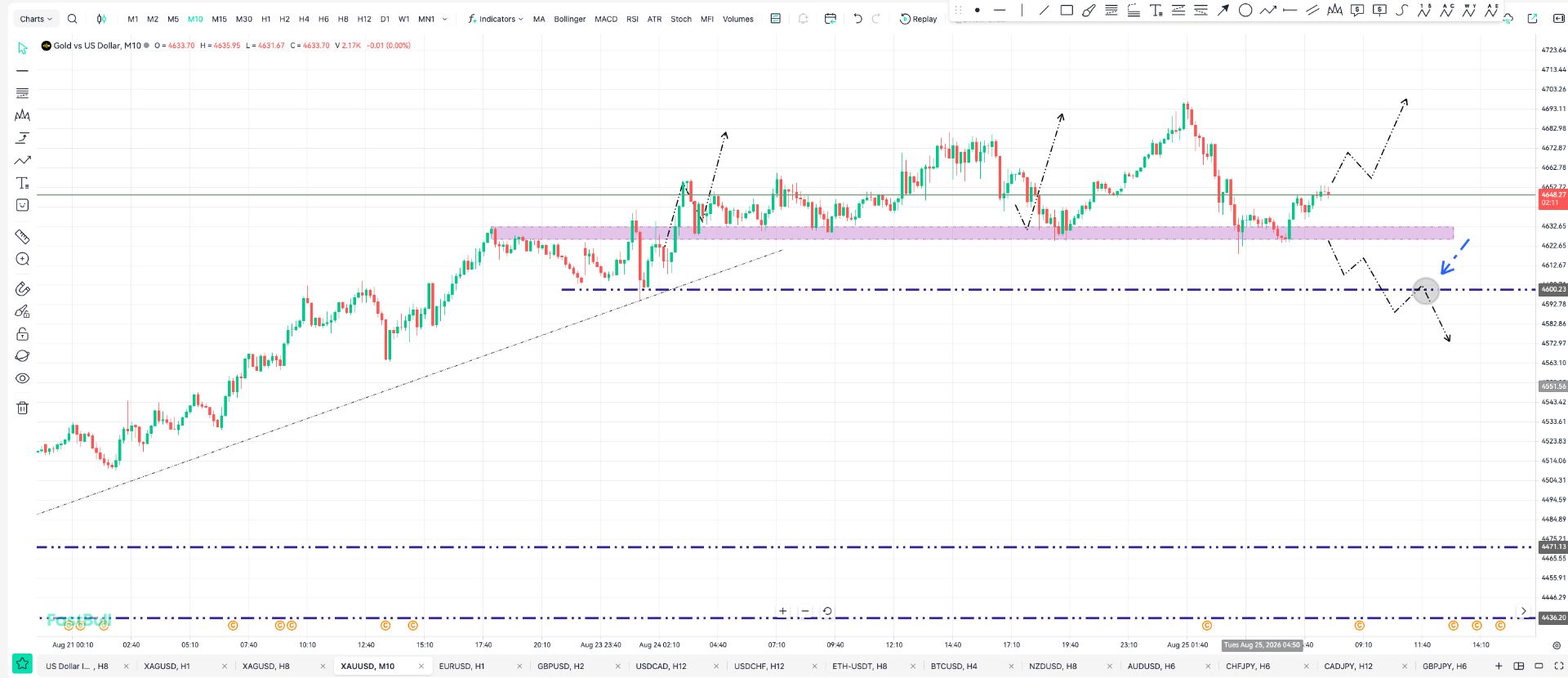
Task: Select the cursor pointer tool in left sidebar
Action: click(22, 48)
